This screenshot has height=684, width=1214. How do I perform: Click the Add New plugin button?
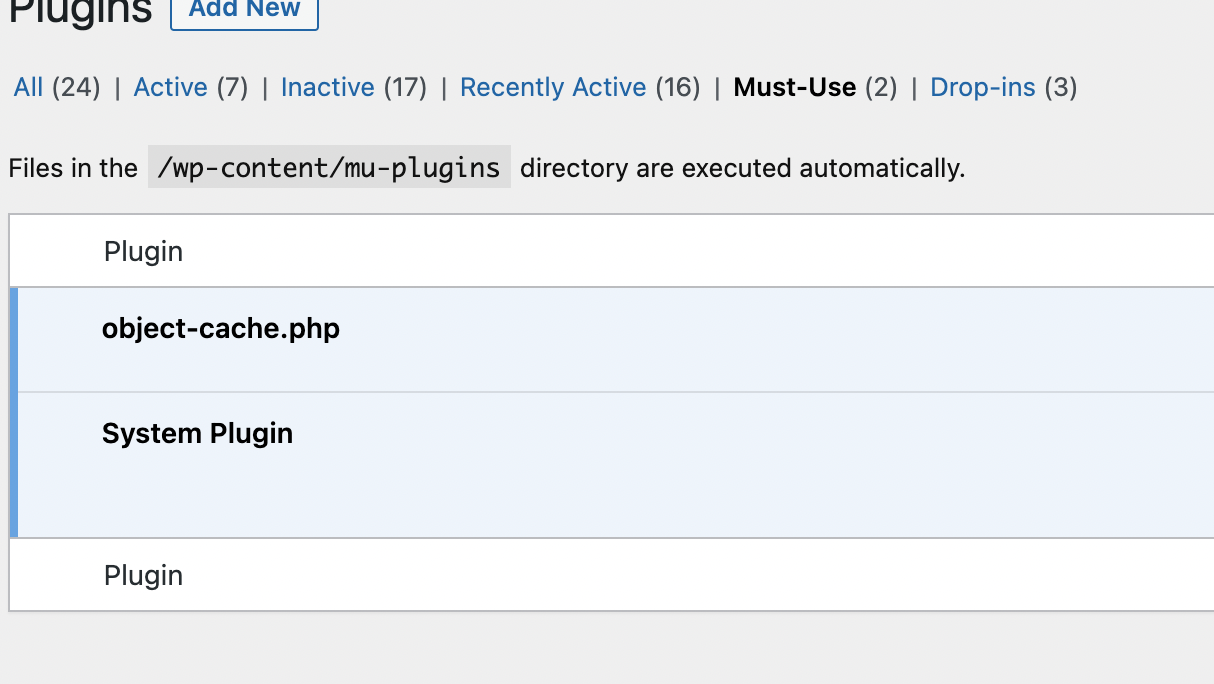(x=244, y=10)
